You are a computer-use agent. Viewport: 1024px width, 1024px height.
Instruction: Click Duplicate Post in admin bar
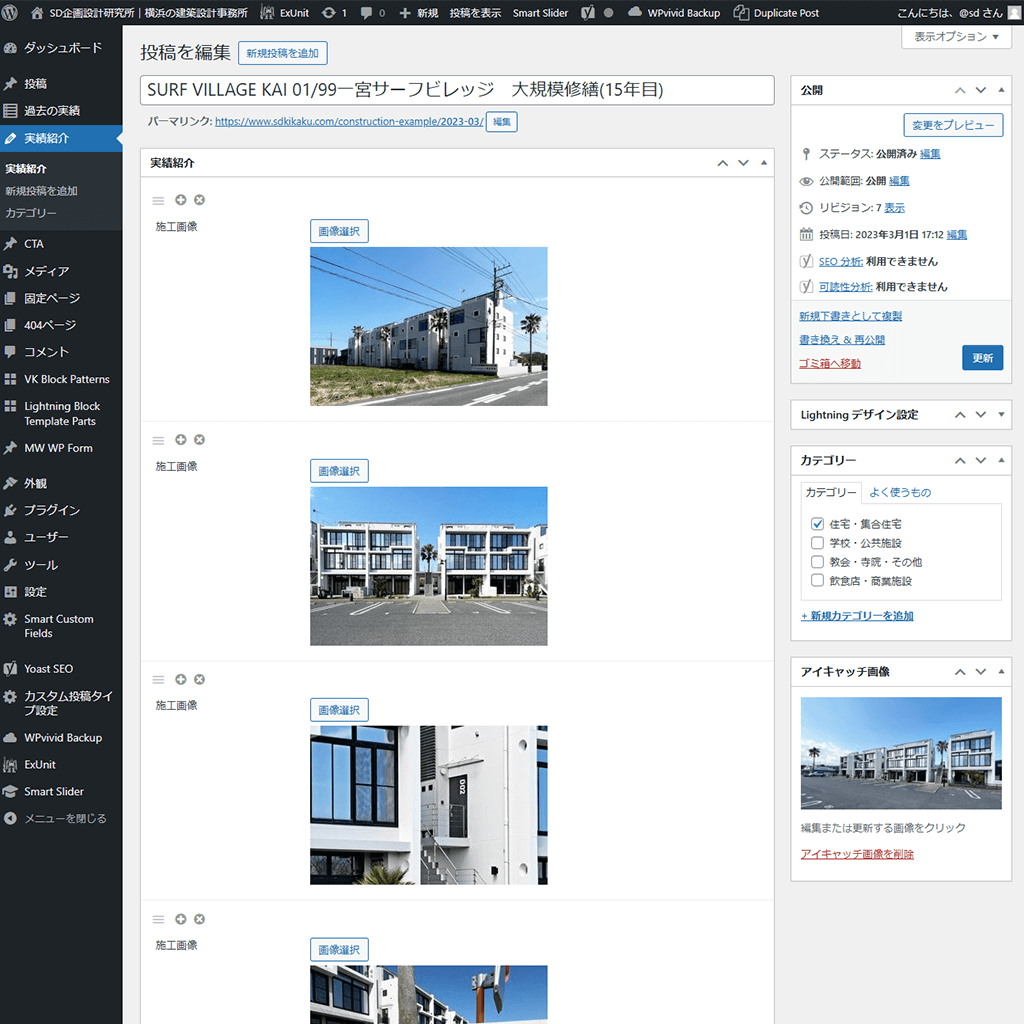(776, 12)
